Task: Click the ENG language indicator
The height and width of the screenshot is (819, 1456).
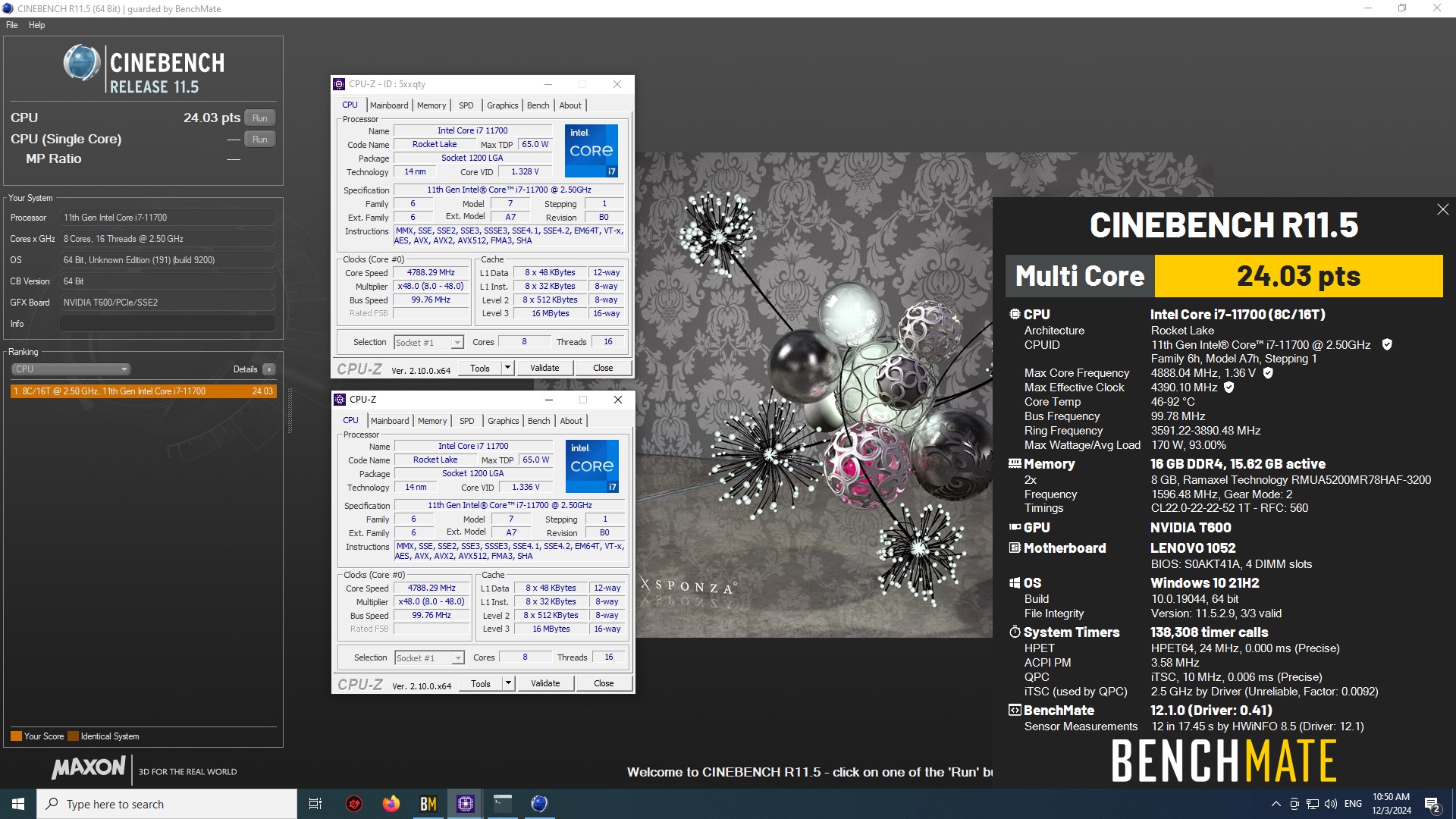Action: [x=1354, y=804]
